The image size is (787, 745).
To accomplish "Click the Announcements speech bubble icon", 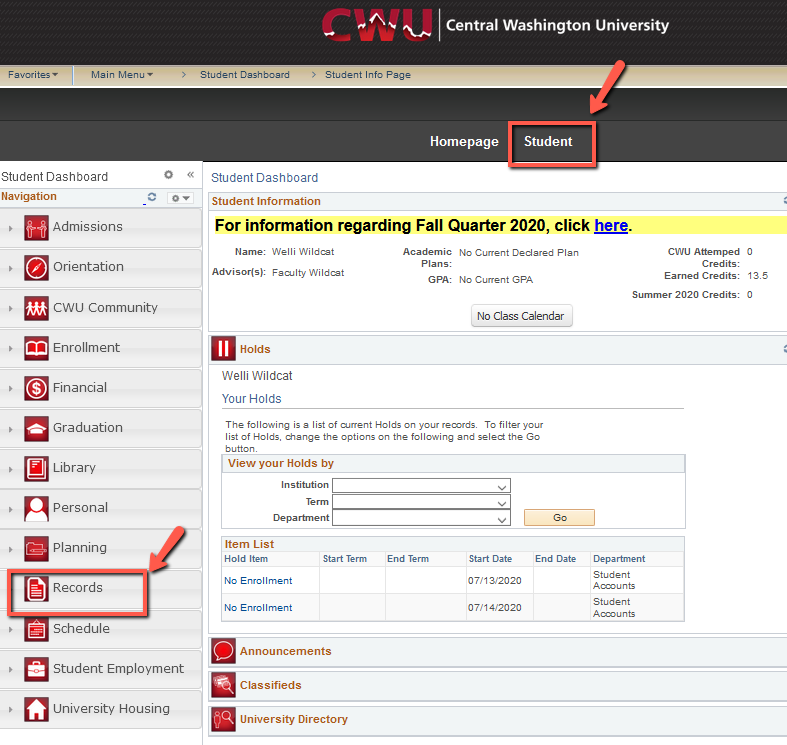I will click(223, 652).
